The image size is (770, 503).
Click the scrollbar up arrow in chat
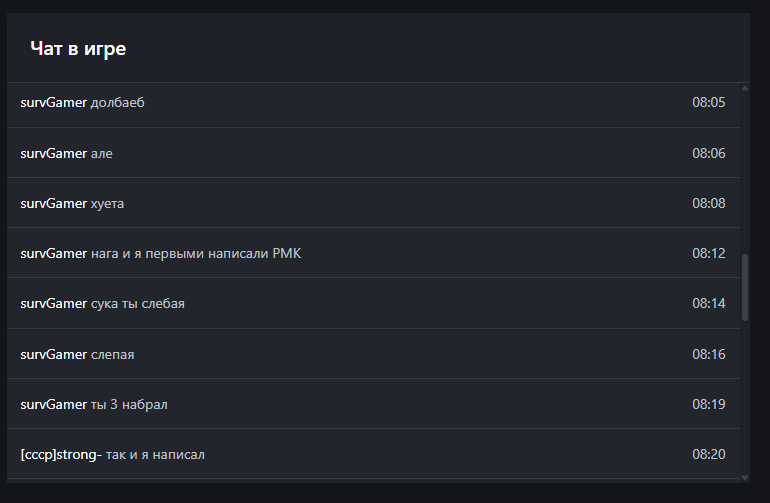745,88
